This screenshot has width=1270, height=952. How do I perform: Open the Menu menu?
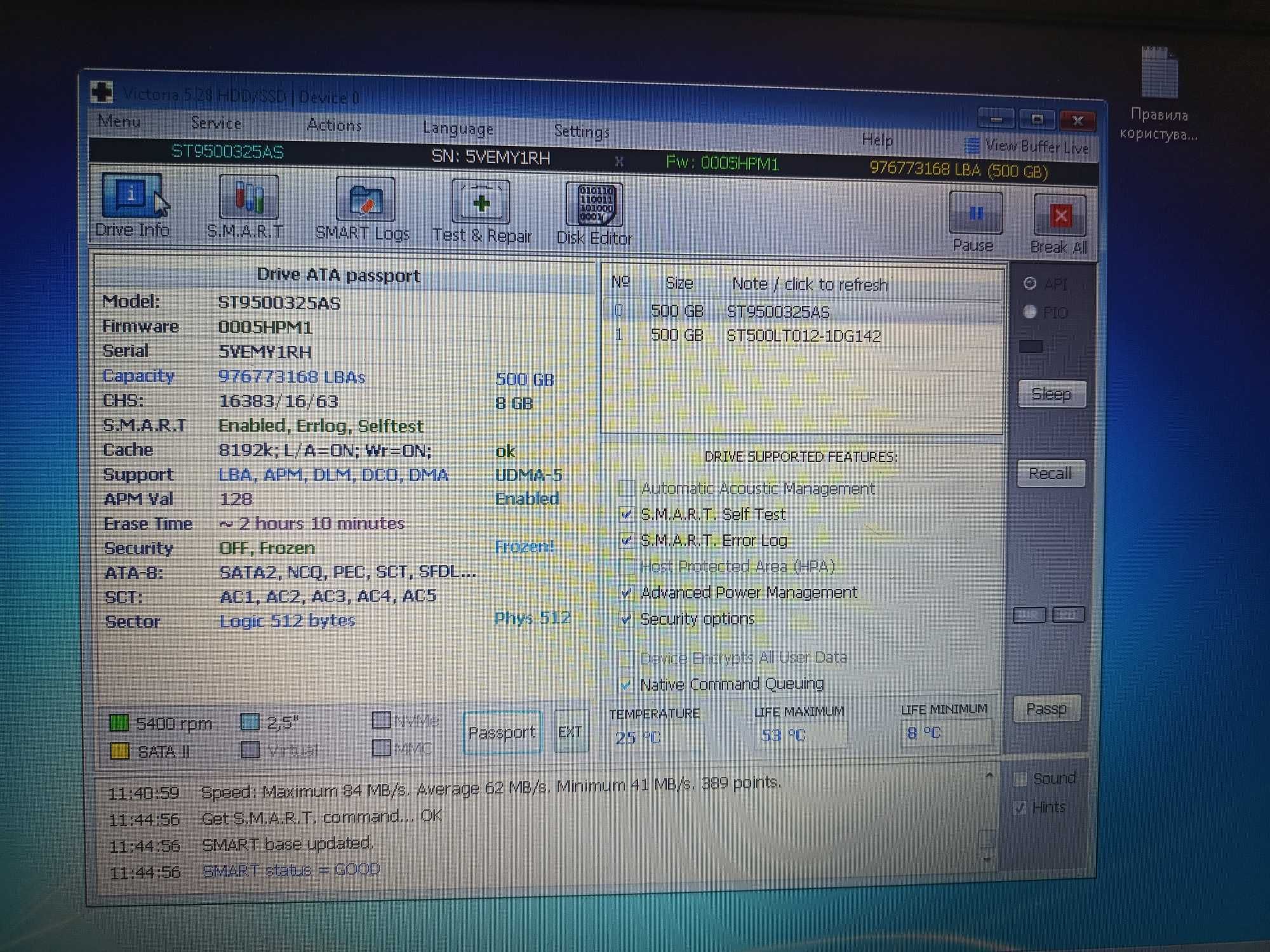tap(119, 121)
